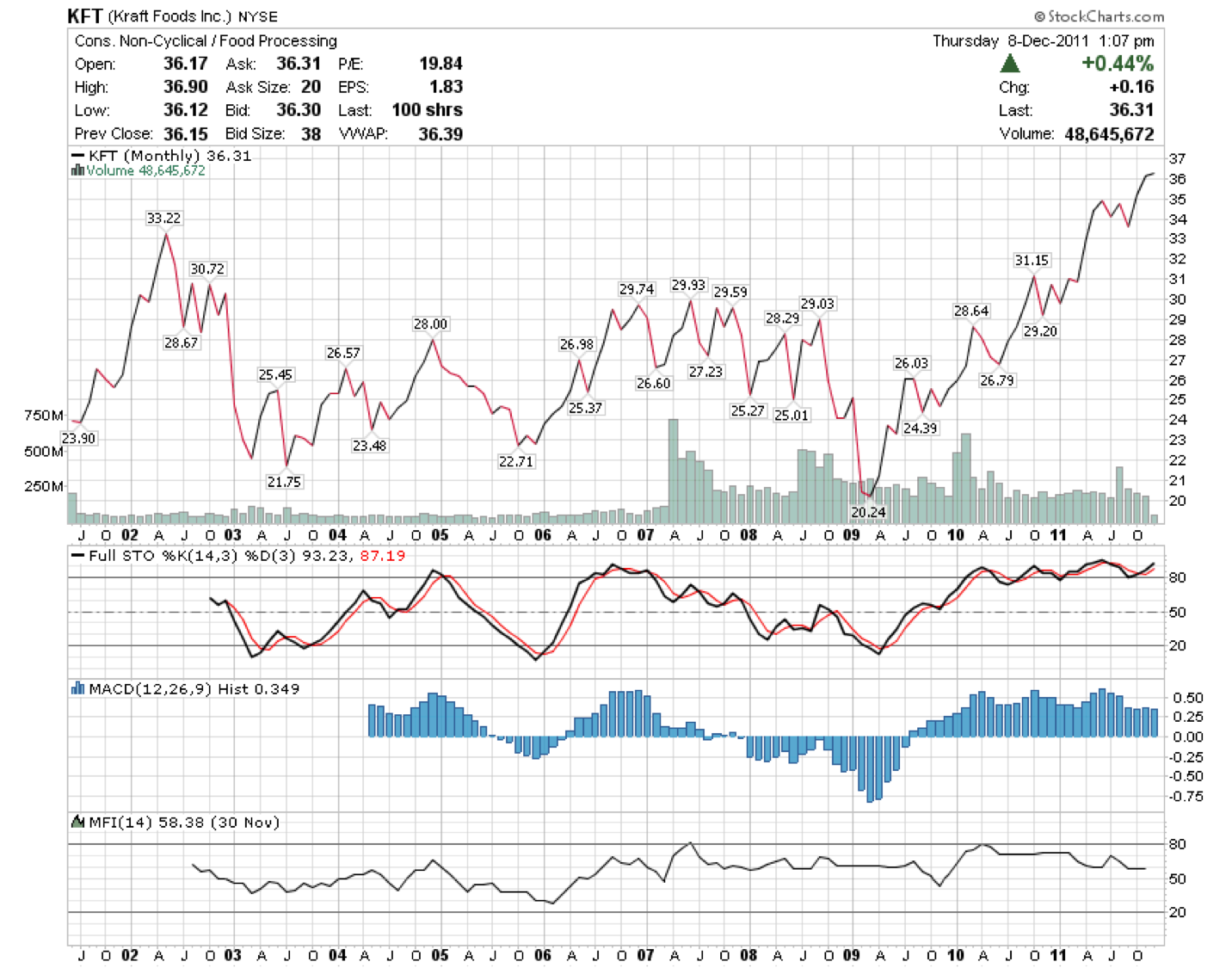Viewport: 1232px width, 968px height.
Task: Click the 22.71 price label
Action: (x=515, y=461)
